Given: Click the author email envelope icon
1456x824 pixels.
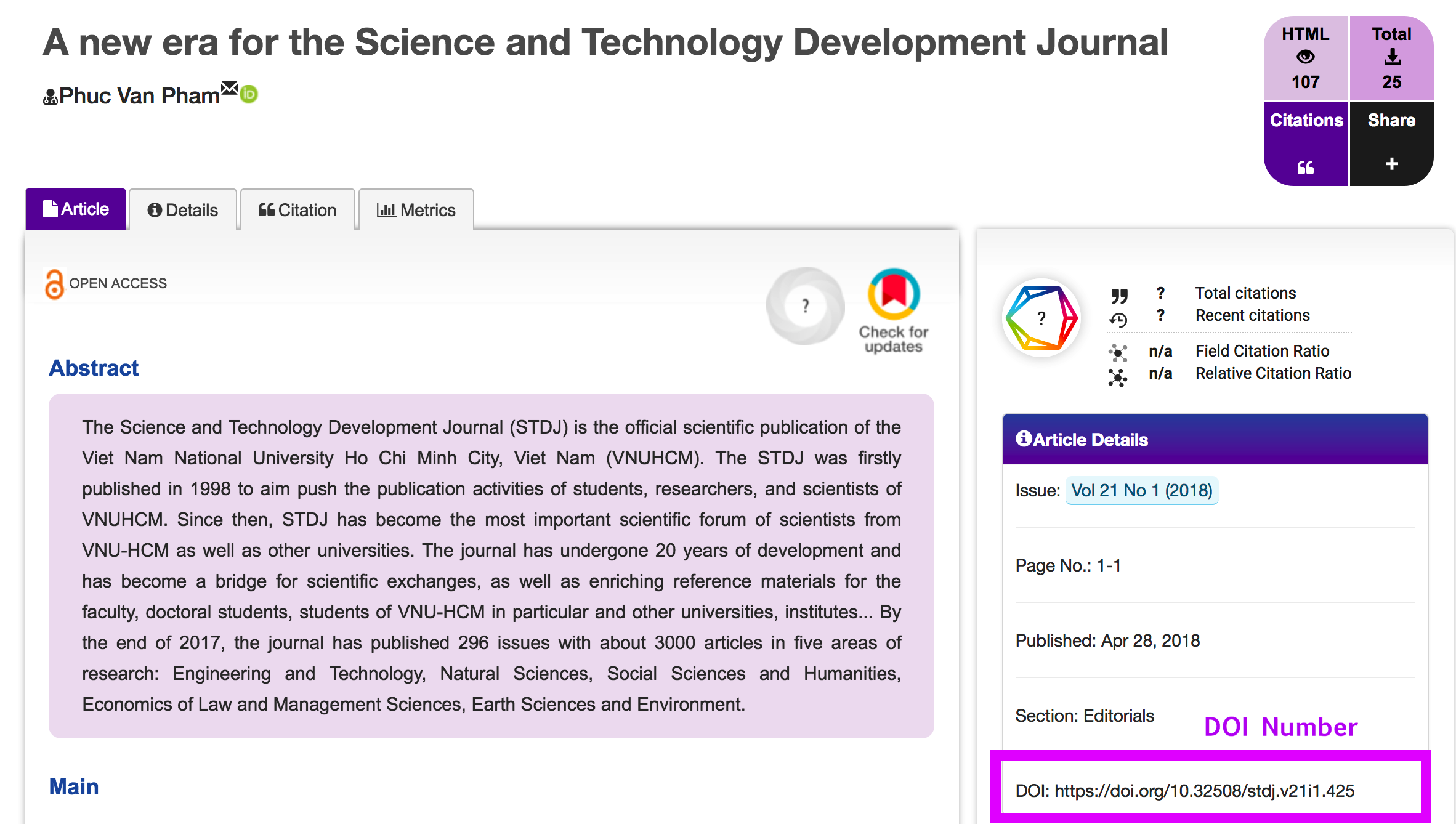Looking at the screenshot, I should click(x=229, y=89).
